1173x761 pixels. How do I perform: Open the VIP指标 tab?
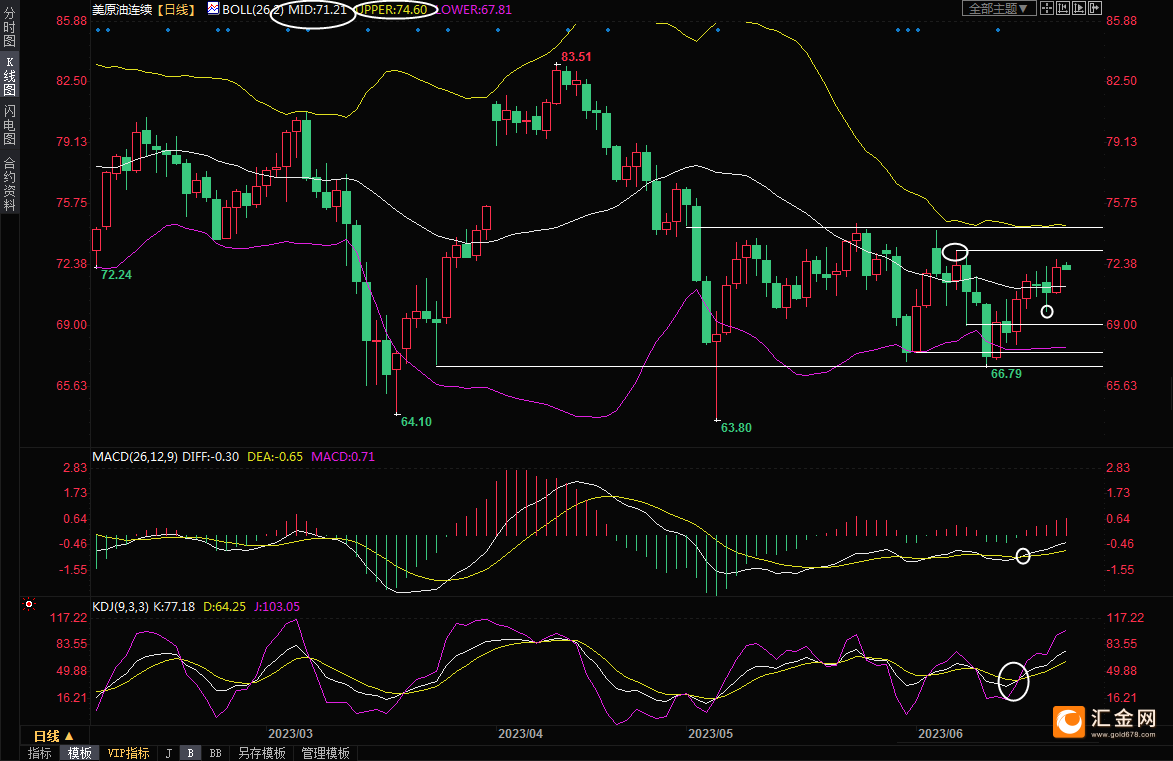point(129,753)
